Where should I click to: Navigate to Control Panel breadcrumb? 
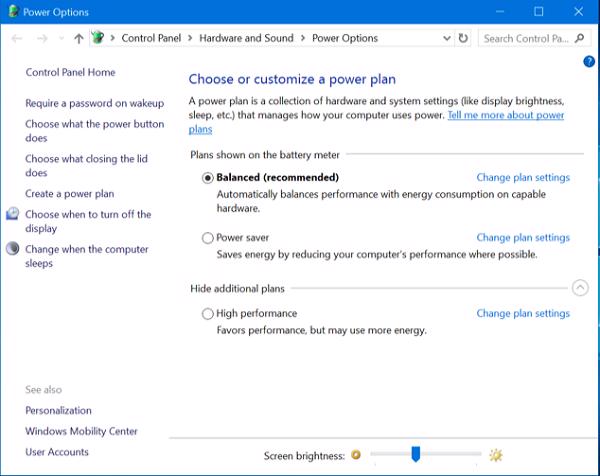coord(151,38)
